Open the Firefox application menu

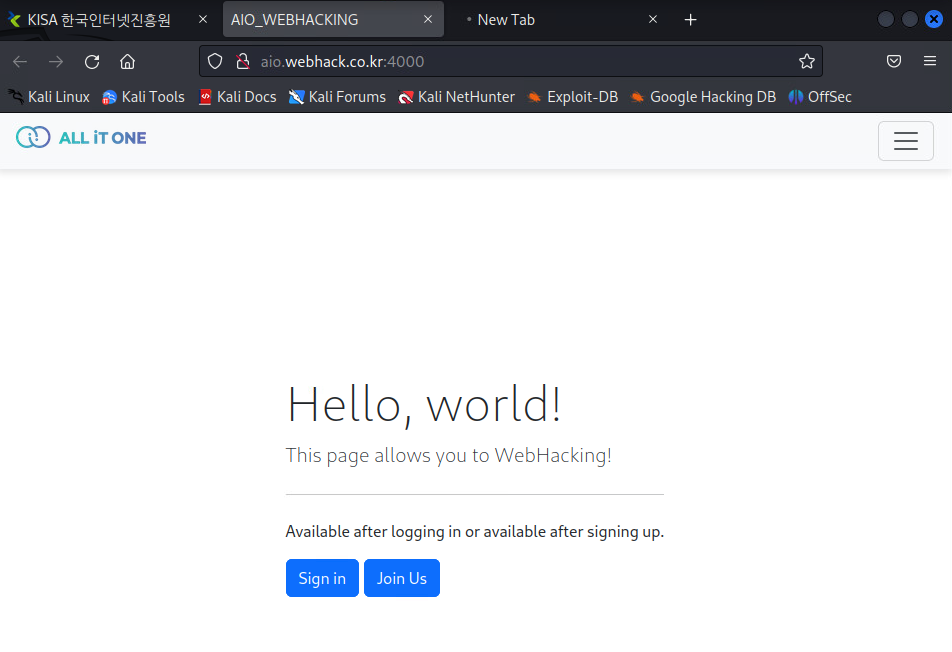tap(930, 61)
